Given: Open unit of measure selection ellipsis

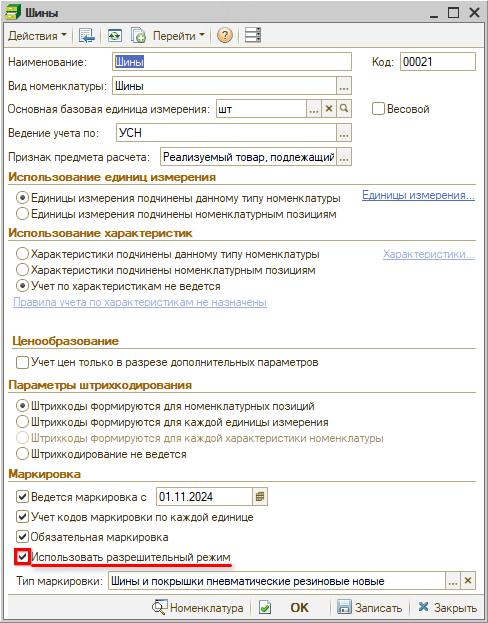Looking at the screenshot, I should [x=314, y=109].
